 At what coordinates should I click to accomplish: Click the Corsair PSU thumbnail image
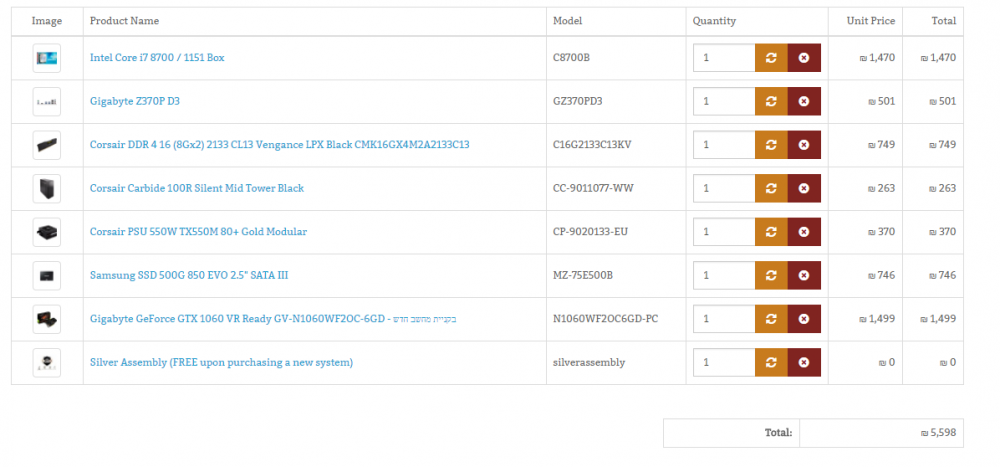[x=47, y=232]
